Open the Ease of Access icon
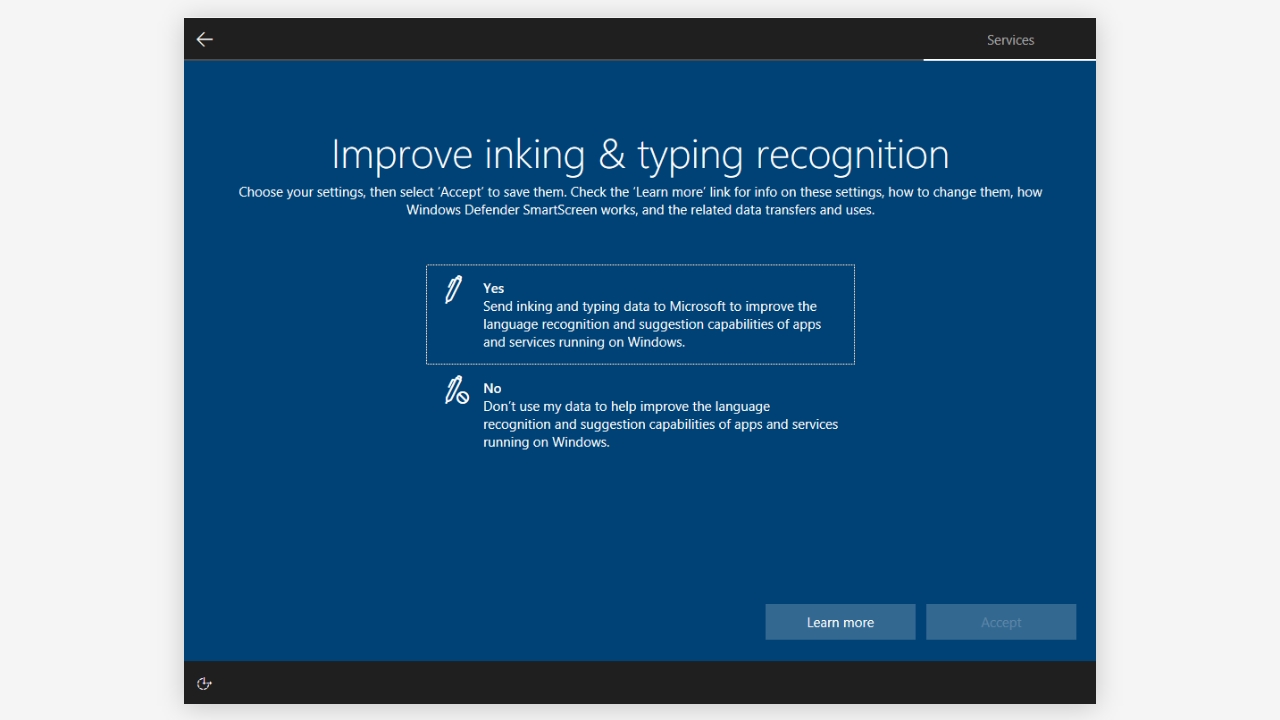Screen dimensions: 1280x720 204,684
